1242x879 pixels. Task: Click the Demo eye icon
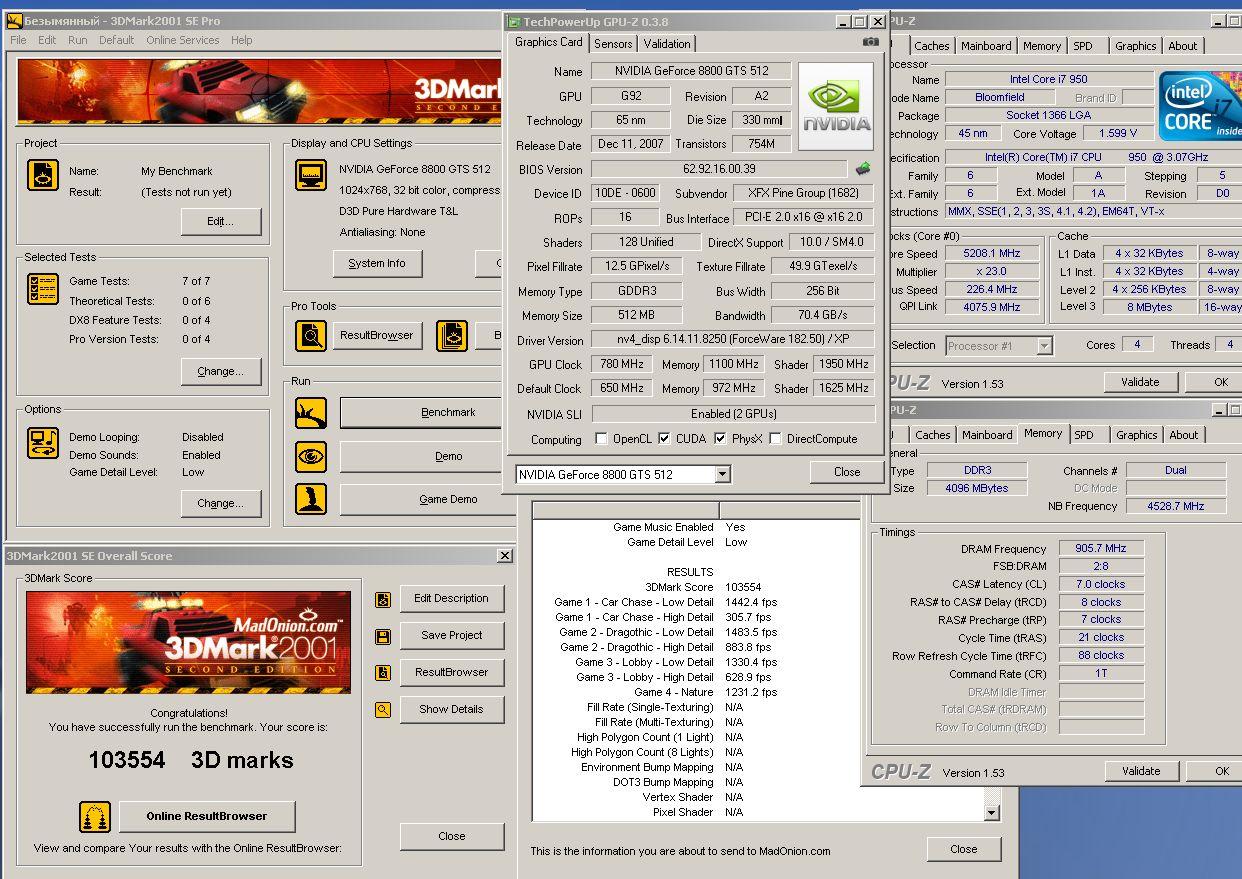(x=311, y=456)
